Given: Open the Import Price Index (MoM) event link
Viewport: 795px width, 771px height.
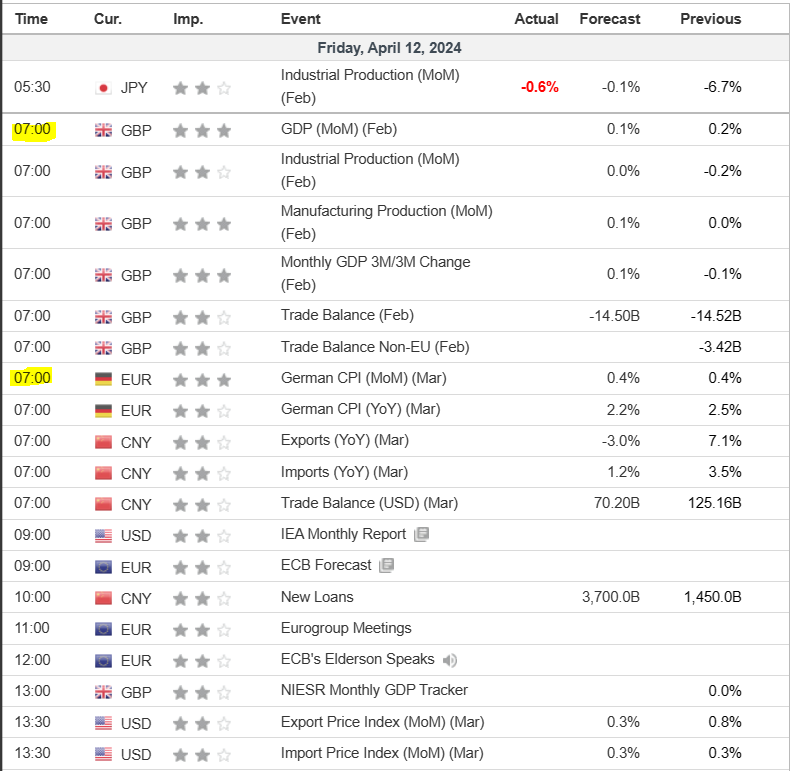Looking at the screenshot, I should (381, 752).
